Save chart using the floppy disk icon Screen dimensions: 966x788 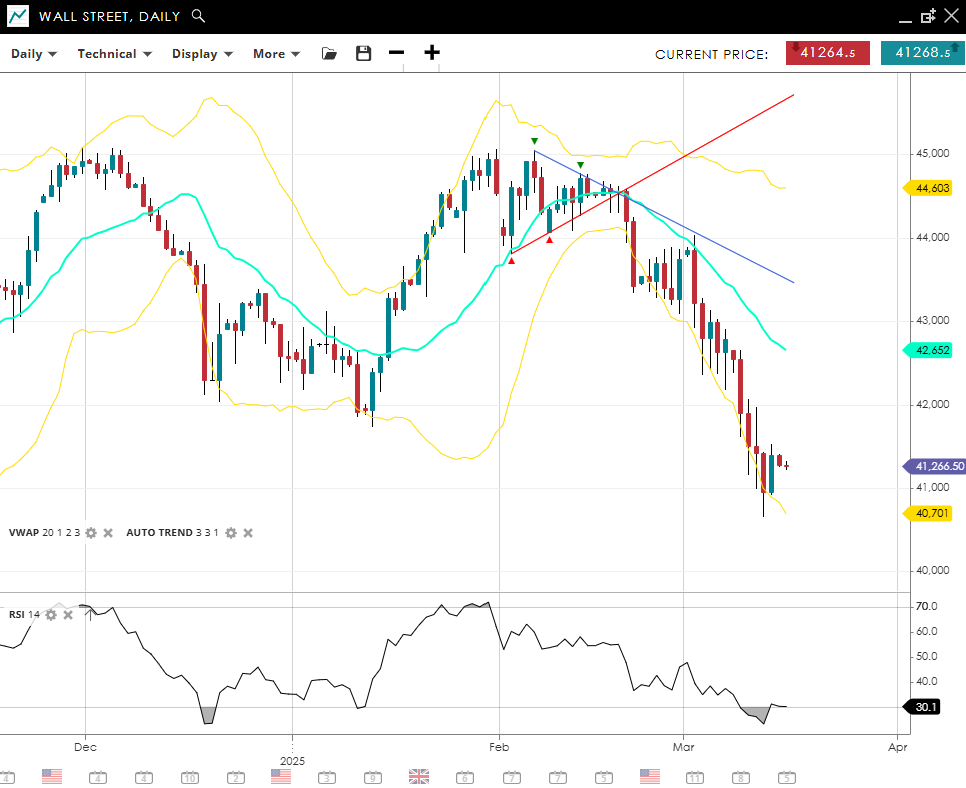click(363, 54)
